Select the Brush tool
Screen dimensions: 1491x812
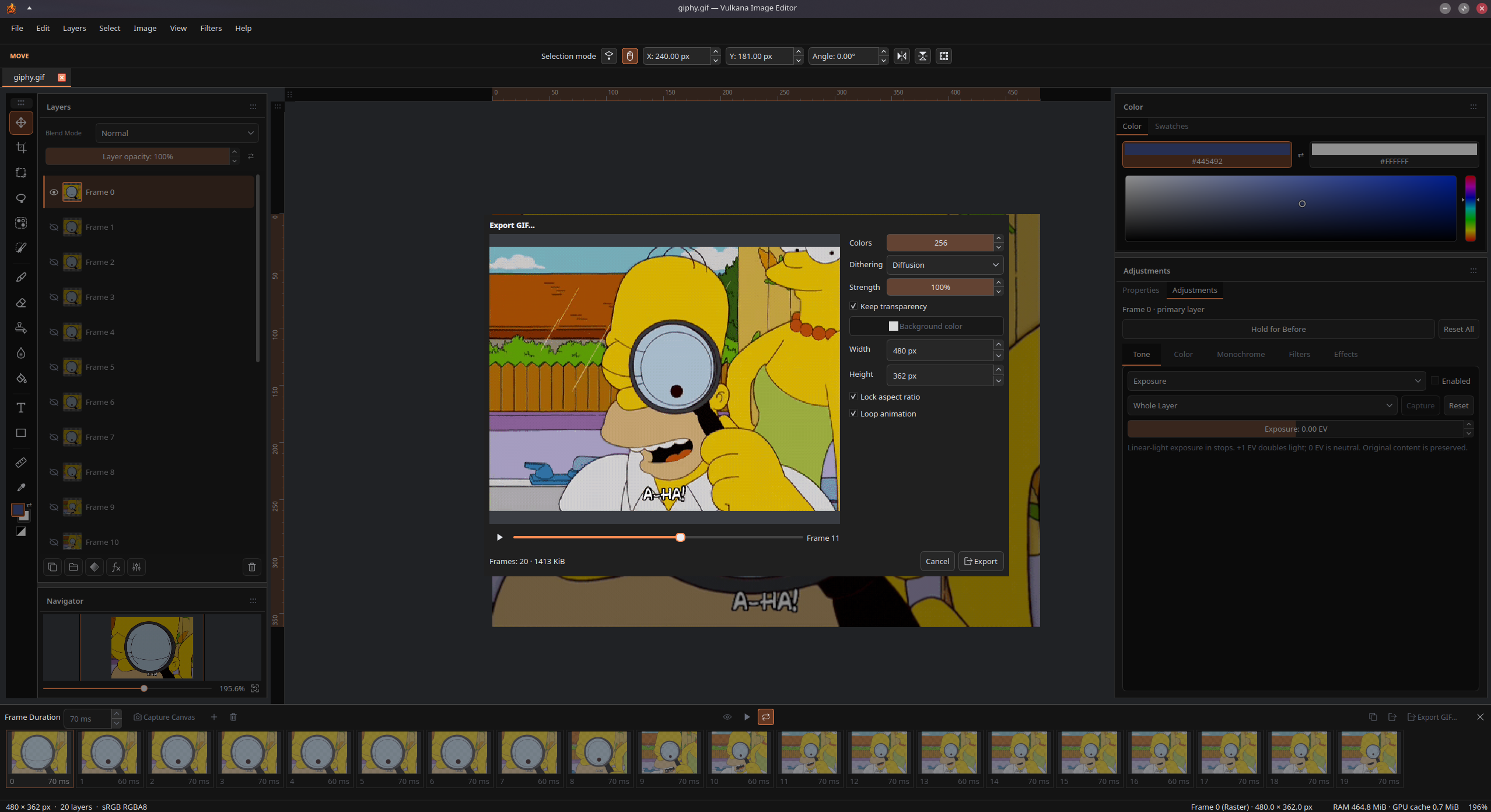pyautogui.click(x=21, y=278)
